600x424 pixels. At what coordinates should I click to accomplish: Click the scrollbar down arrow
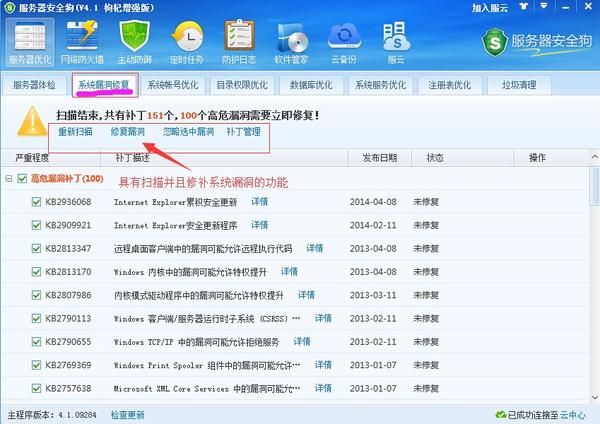pos(595,398)
